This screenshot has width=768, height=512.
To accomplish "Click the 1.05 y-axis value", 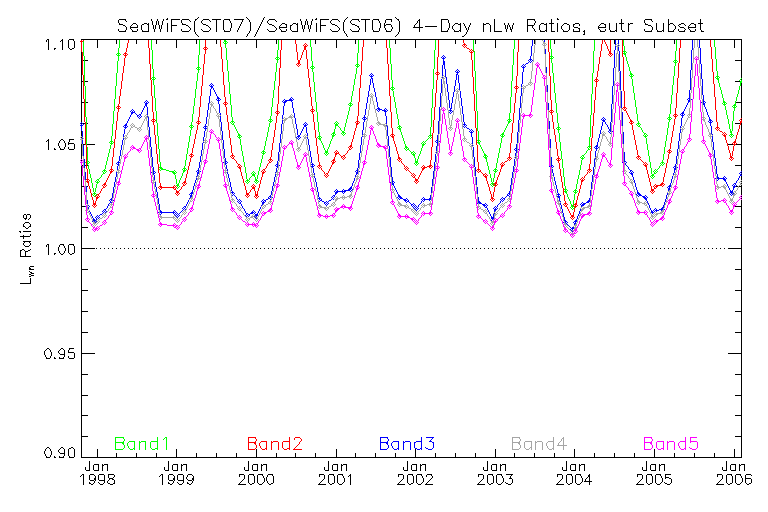I will pos(60,145).
